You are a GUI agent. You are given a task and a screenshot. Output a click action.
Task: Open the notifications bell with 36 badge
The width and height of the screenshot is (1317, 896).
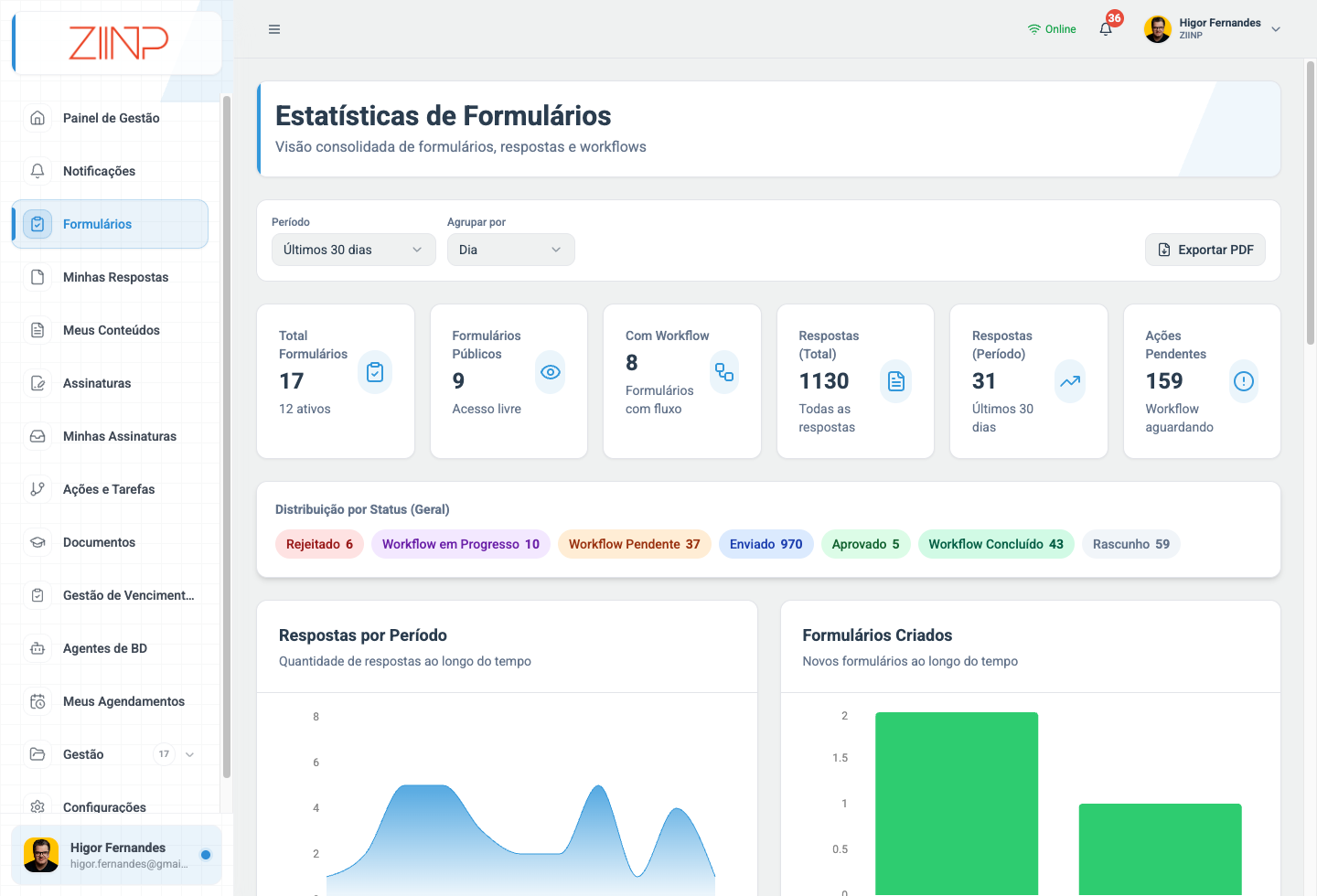1107,28
